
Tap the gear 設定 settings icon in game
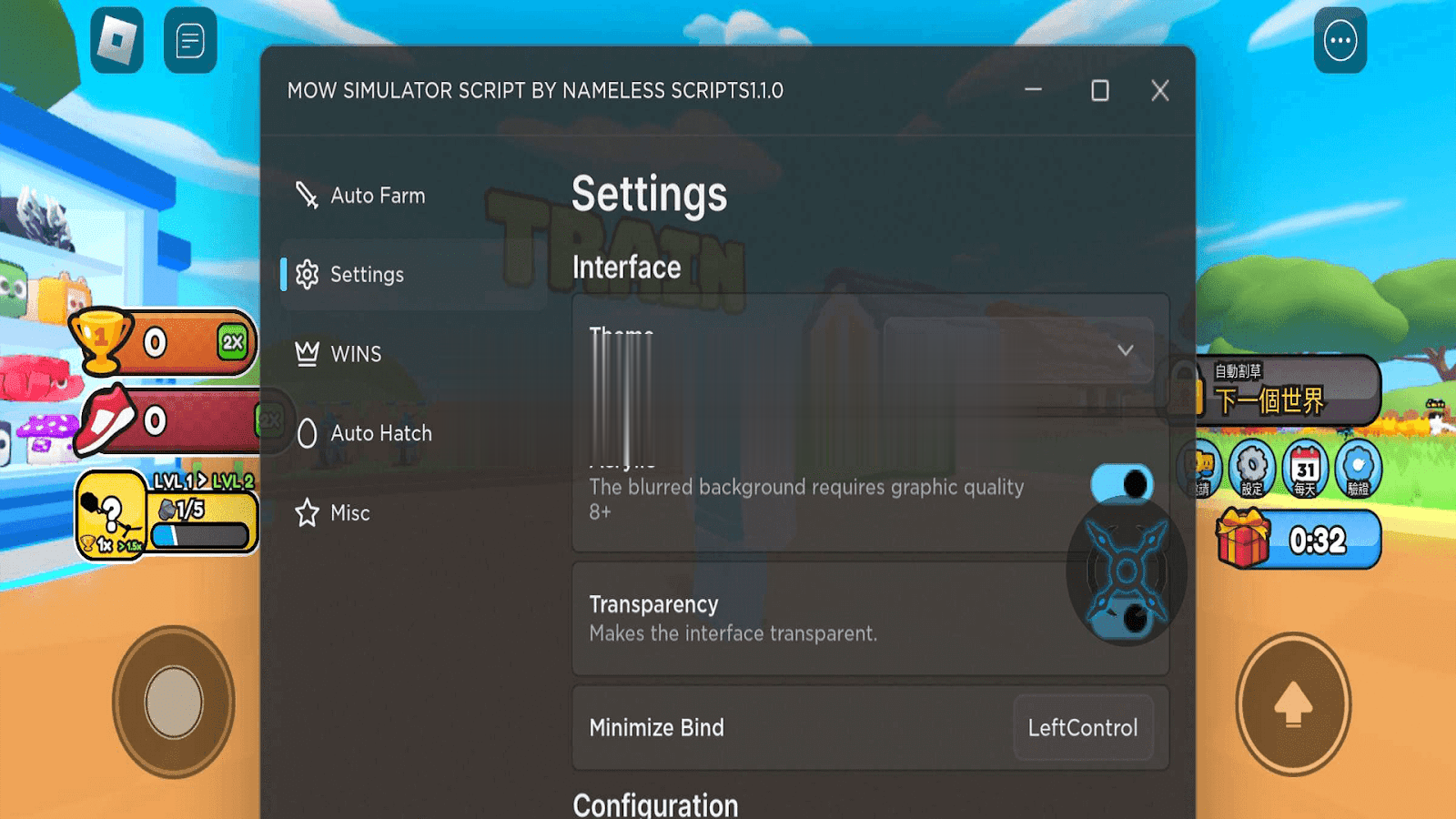tap(1252, 469)
